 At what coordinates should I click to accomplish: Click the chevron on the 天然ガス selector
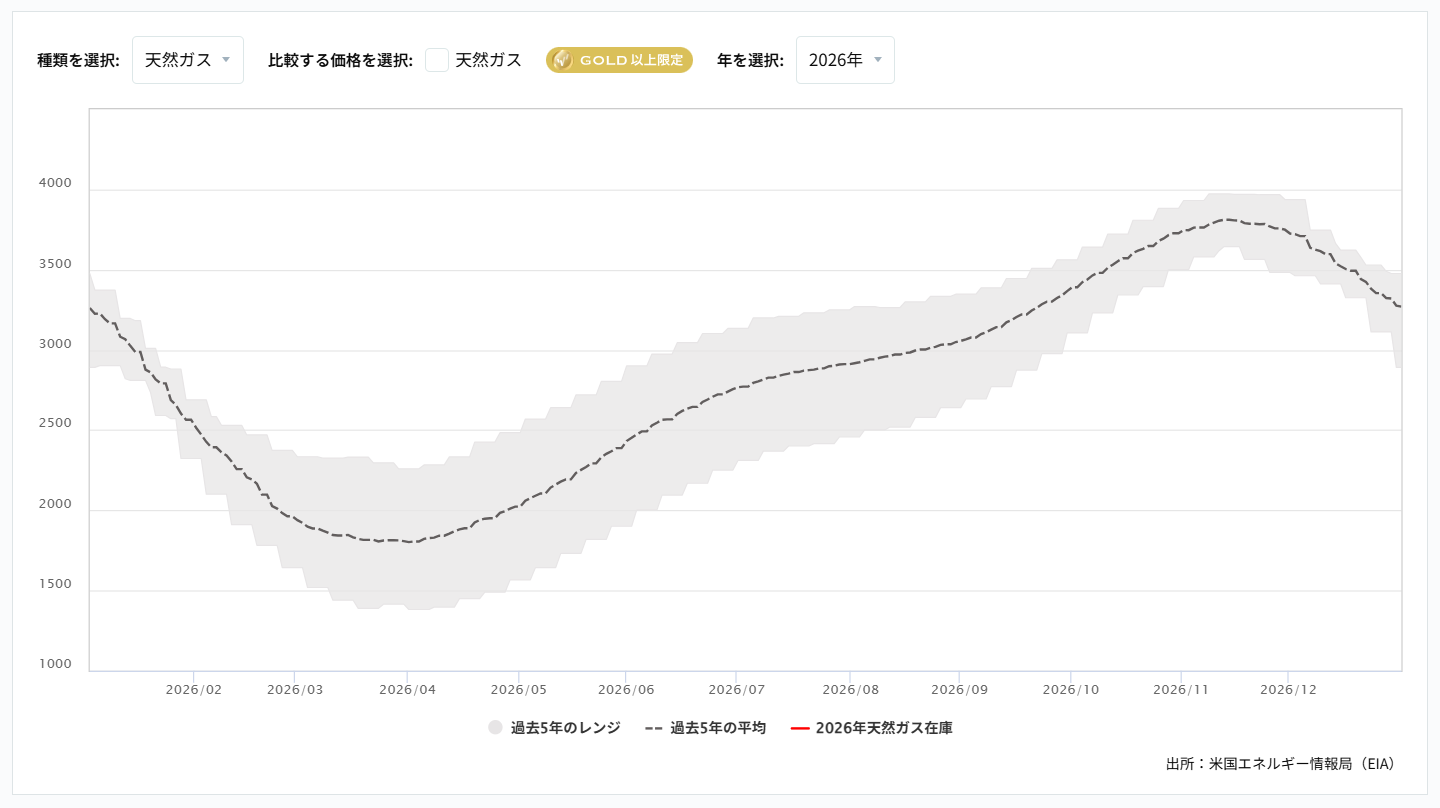tap(228, 60)
